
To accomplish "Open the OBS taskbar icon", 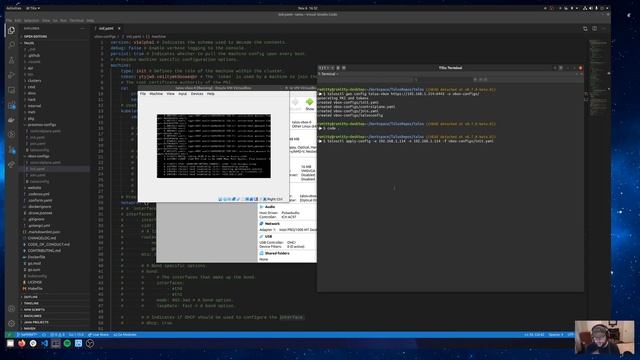I will click(90, 344).
